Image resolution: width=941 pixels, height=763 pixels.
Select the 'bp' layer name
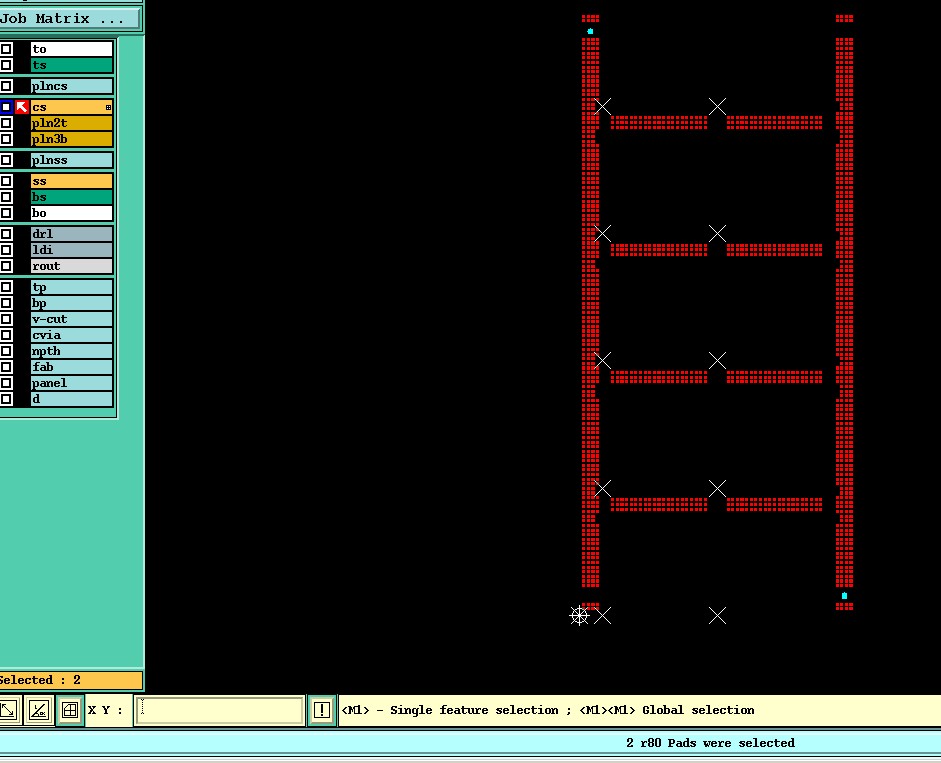[71, 303]
